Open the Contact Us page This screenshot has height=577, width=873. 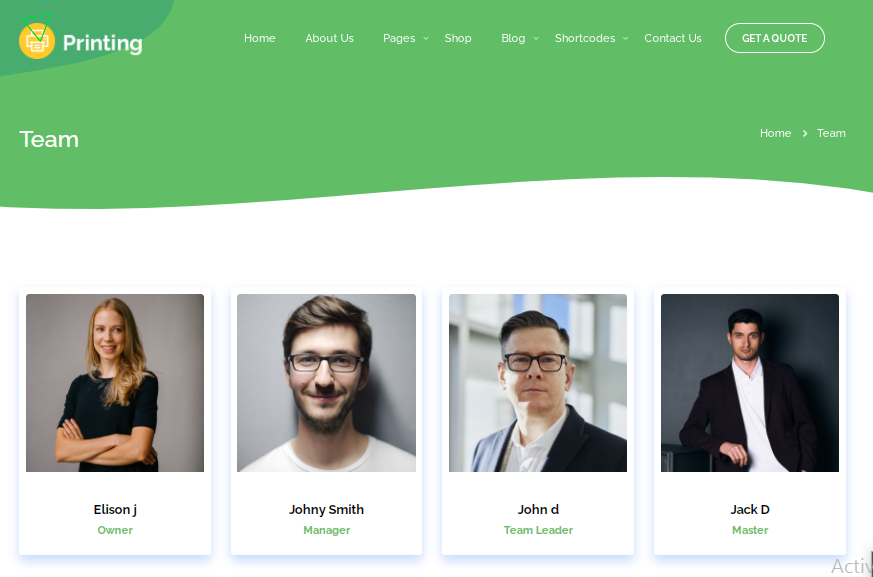pyautogui.click(x=673, y=38)
